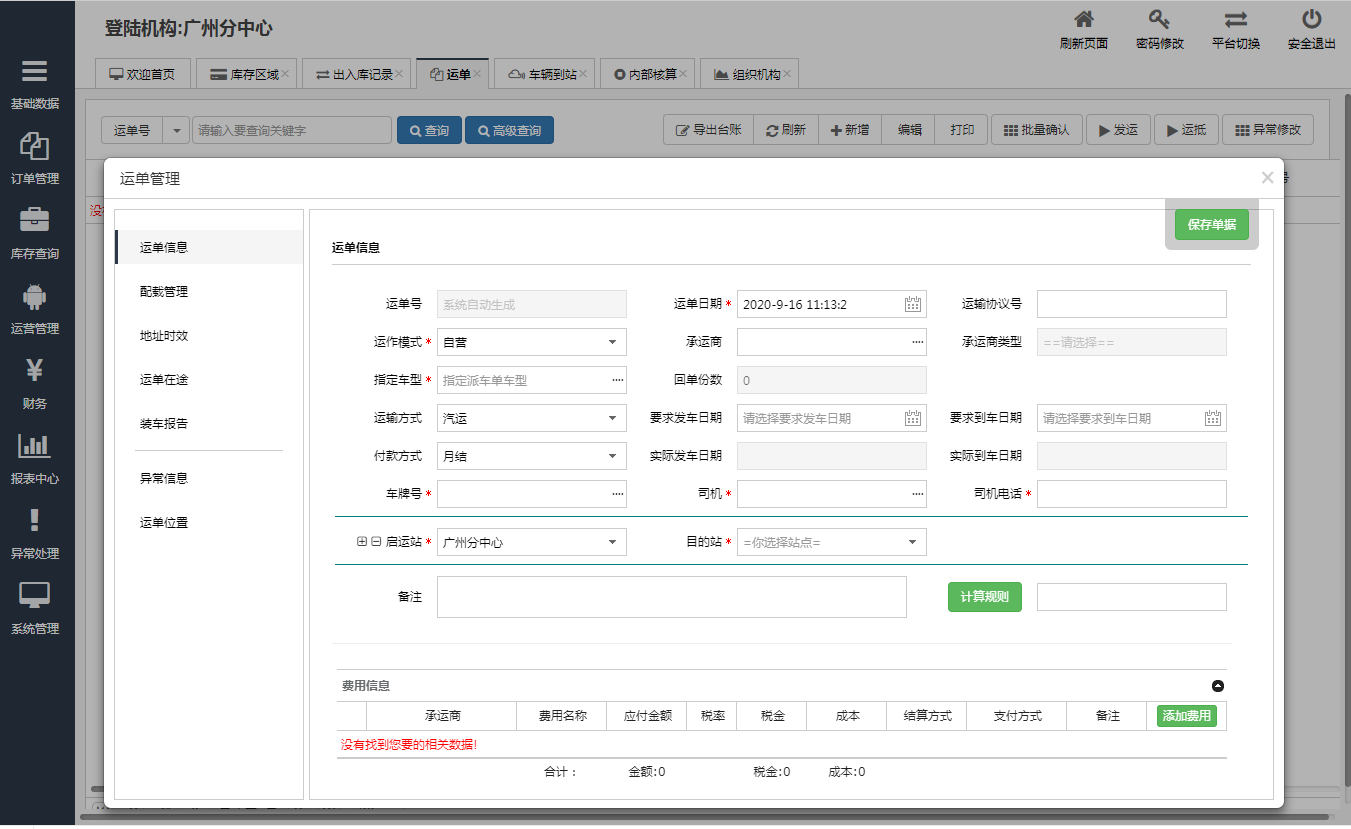Click the 导出台账 toolbar button
1351x829 pixels.
coord(709,130)
